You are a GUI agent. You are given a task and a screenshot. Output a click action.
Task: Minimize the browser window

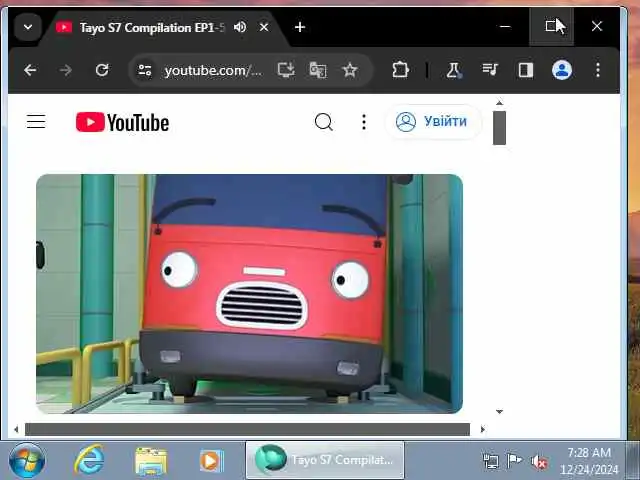[x=505, y=27]
